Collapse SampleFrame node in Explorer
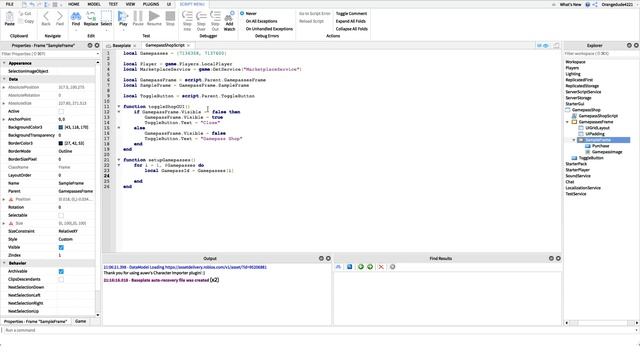The height and width of the screenshot is (360, 640). [x=574, y=140]
